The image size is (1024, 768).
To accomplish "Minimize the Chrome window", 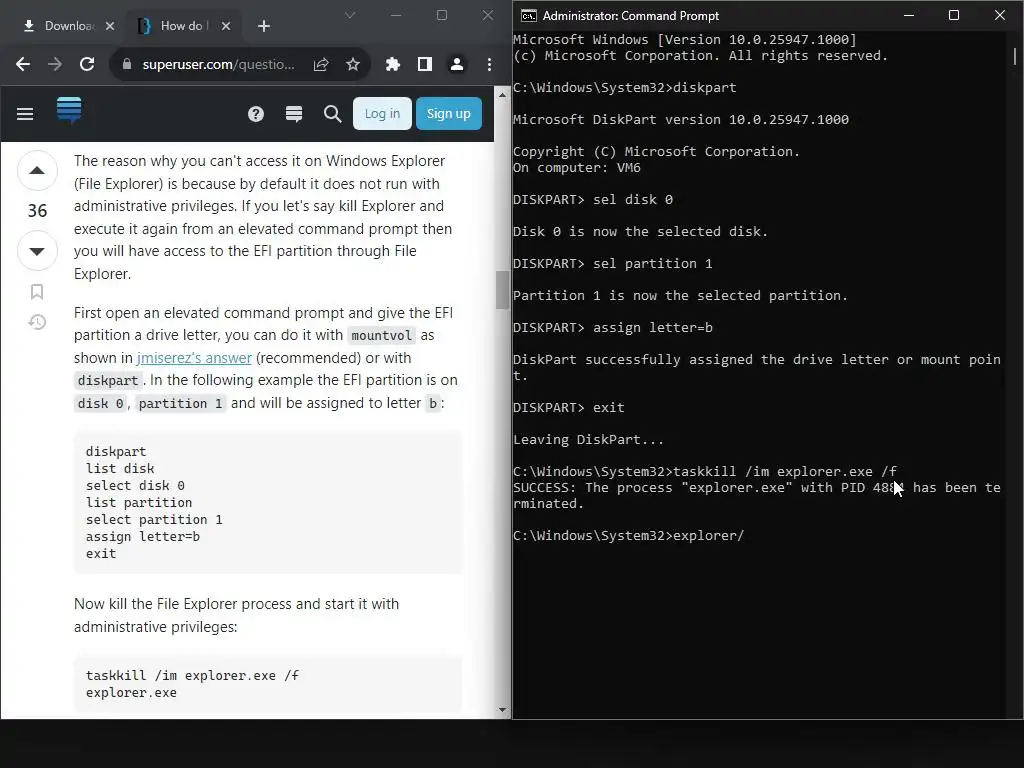I will [x=396, y=15].
